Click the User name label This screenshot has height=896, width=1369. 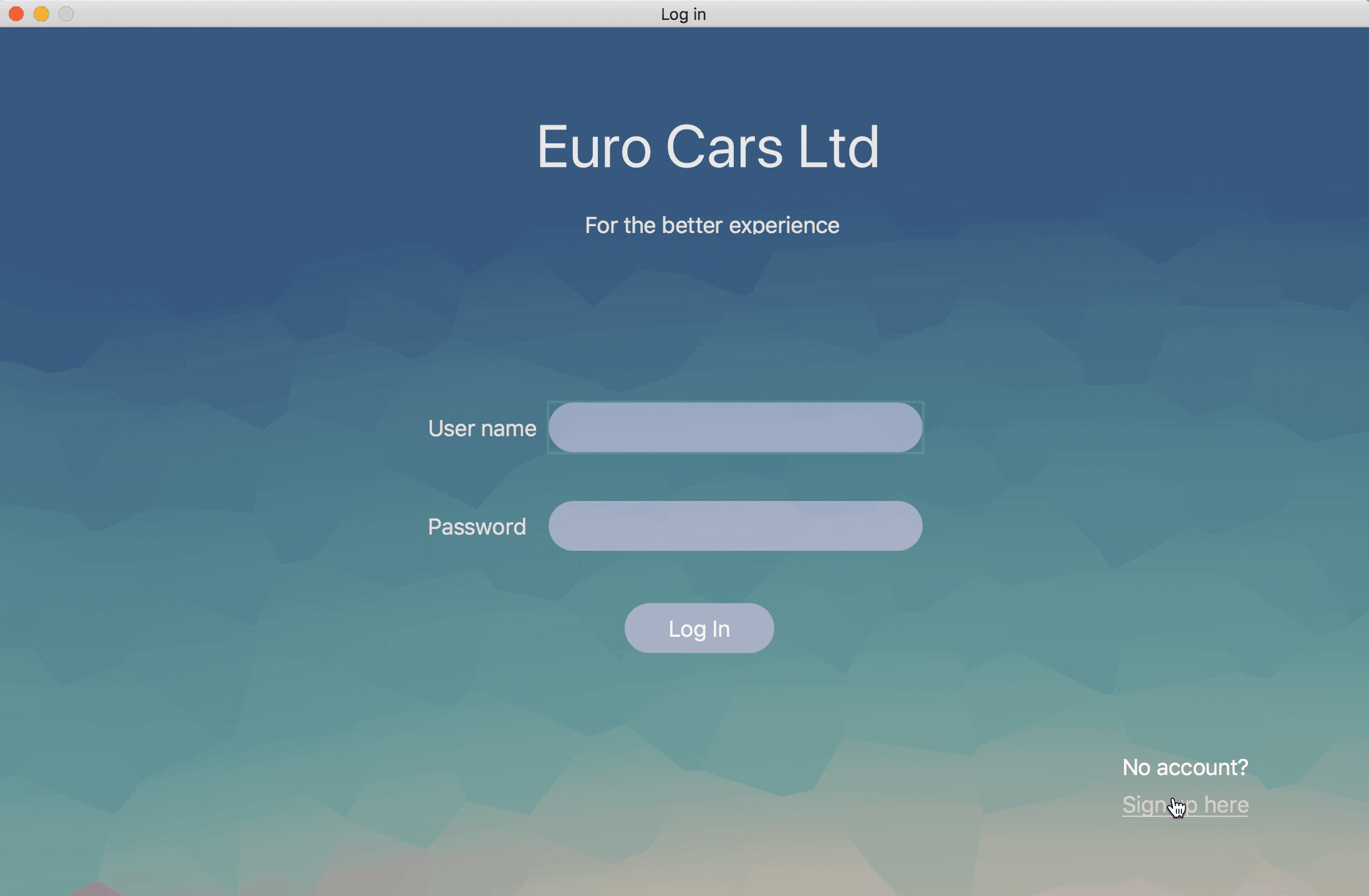tap(482, 429)
